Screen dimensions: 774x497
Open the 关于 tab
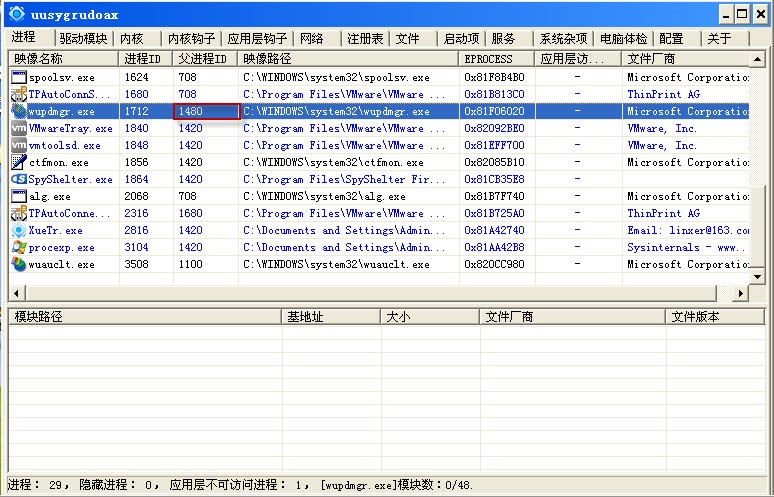click(x=719, y=38)
